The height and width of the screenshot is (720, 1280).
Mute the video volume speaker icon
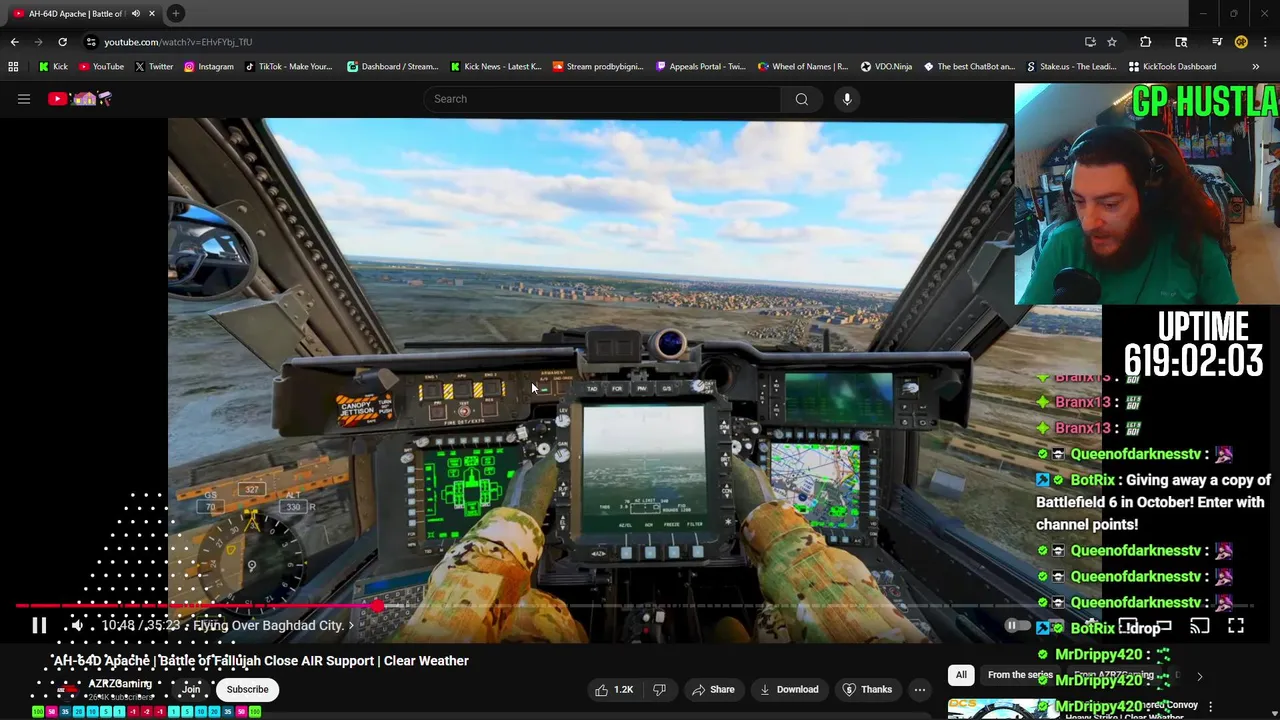click(77, 626)
